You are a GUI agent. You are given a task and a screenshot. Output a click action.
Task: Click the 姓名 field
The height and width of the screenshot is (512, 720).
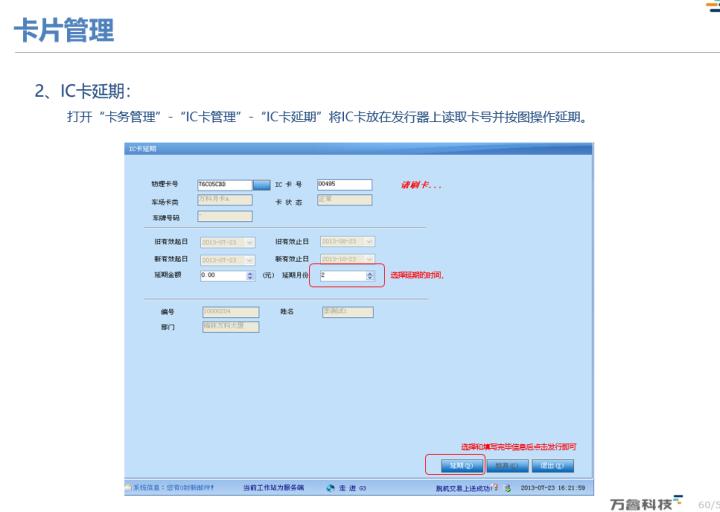click(348, 312)
